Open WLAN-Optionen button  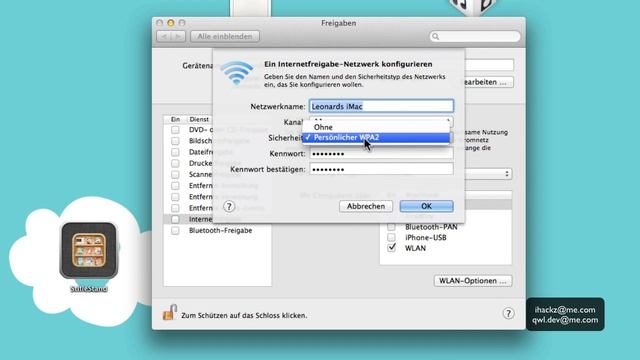[473, 281]
